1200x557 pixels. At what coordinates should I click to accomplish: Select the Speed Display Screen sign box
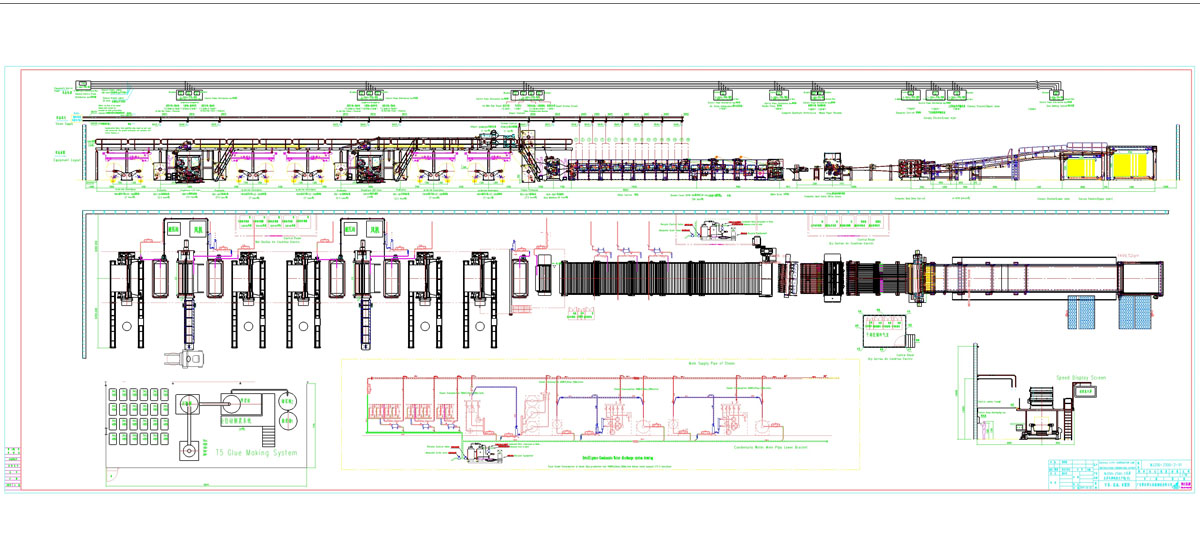pyautogui.click(x=1085, y=393)
